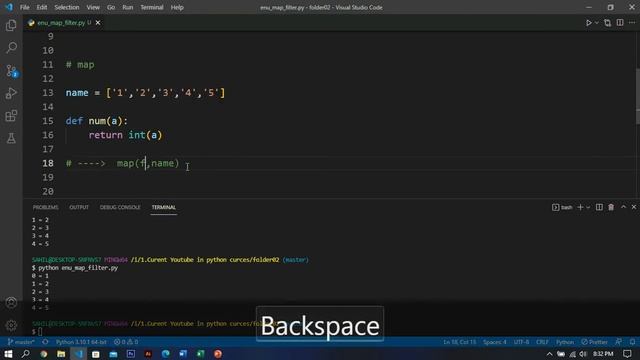Screen dimensions: 640x360
Task: Open changes icon in editor toolbar
Action: (x=607, y=23)
